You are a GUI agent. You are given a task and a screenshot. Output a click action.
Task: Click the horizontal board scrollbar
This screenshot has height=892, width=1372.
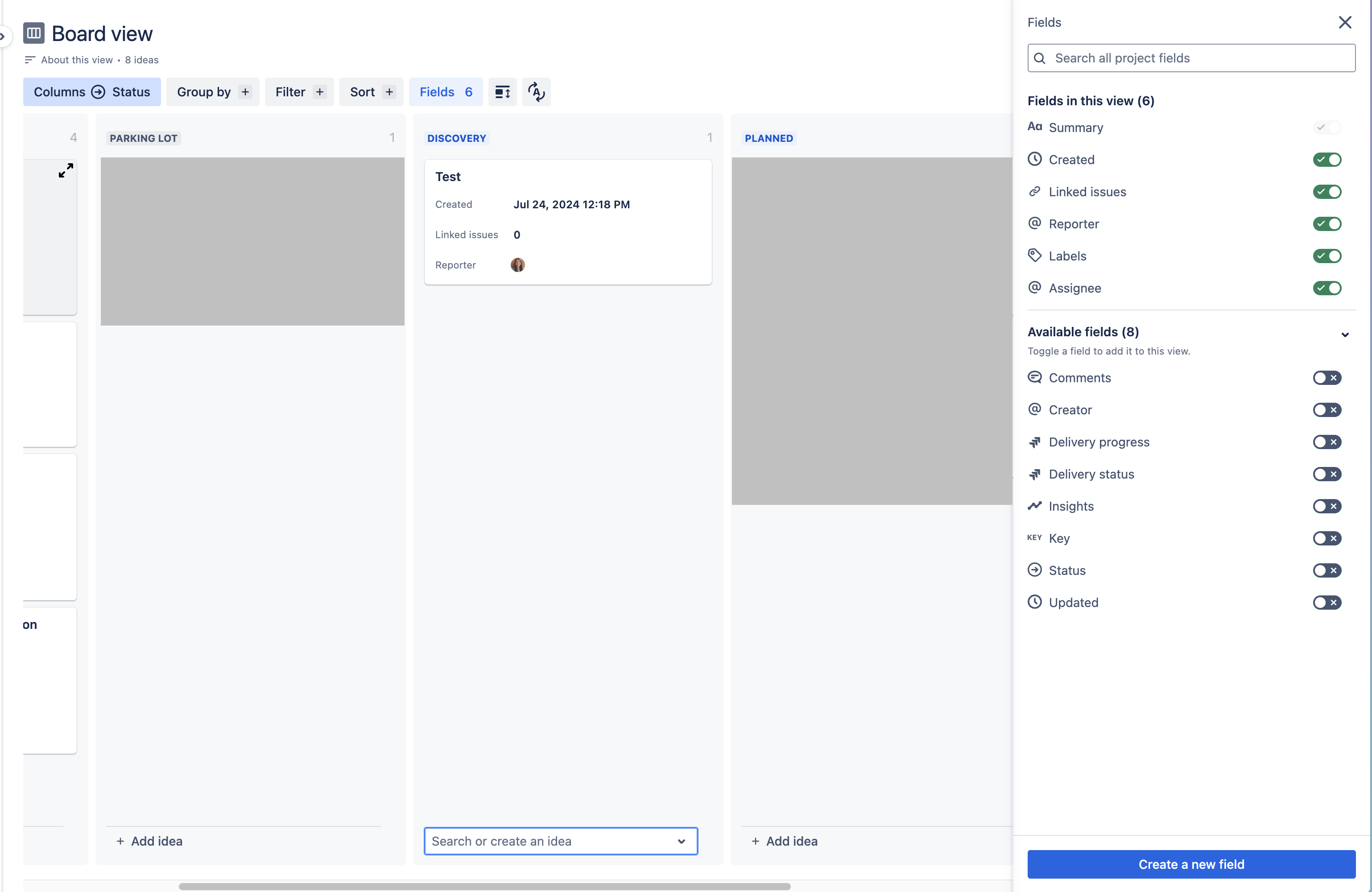(484, 886)
